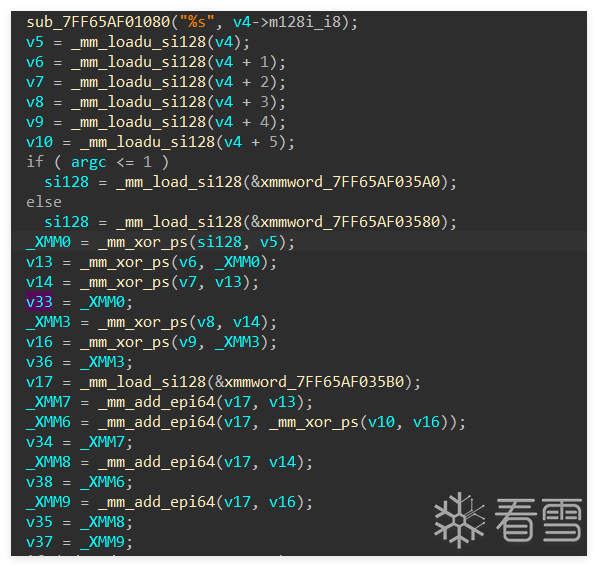The height and width of the screenshot is (567, 598).
Task: Open the xmmword_7FF65AF035A0 reference
Action: point(350,182)
